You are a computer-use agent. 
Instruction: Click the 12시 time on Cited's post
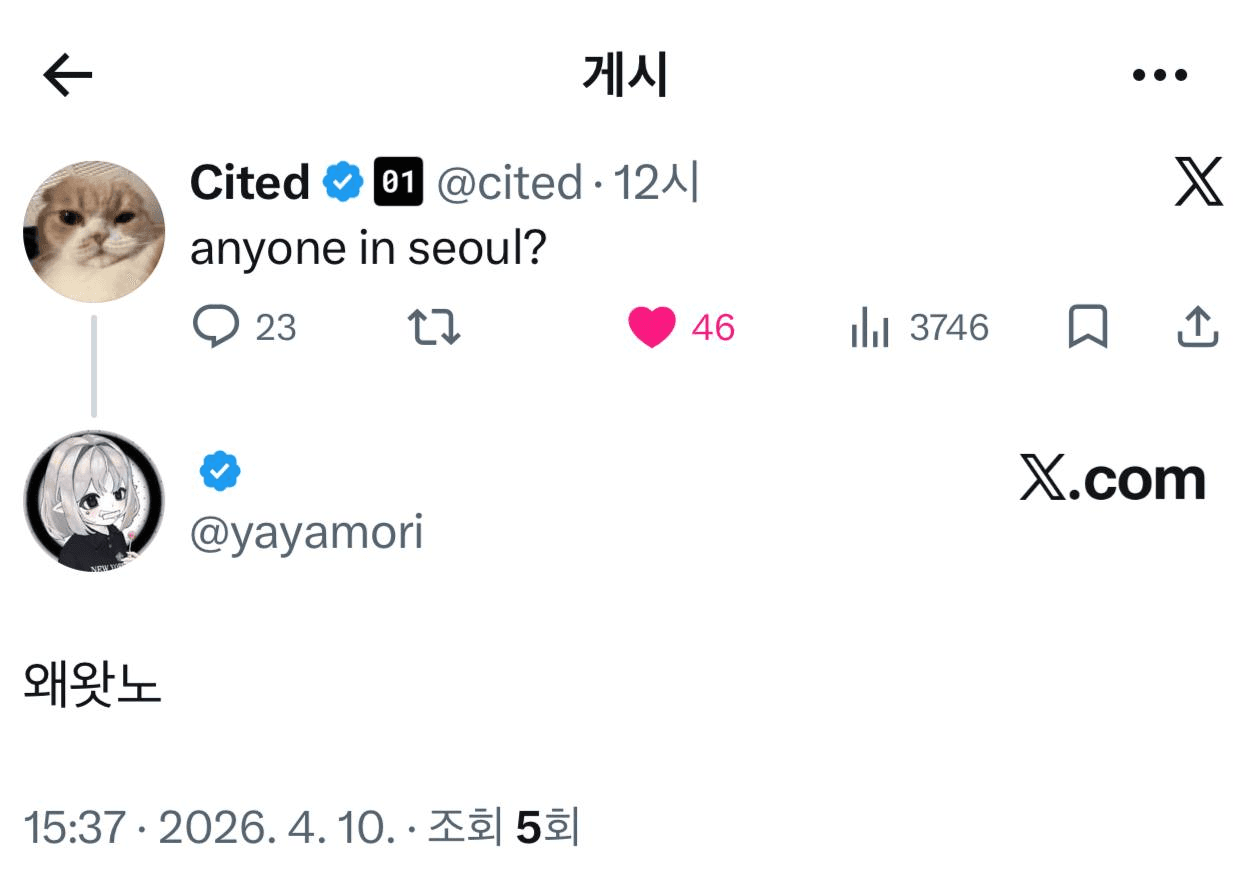point(655,183)
